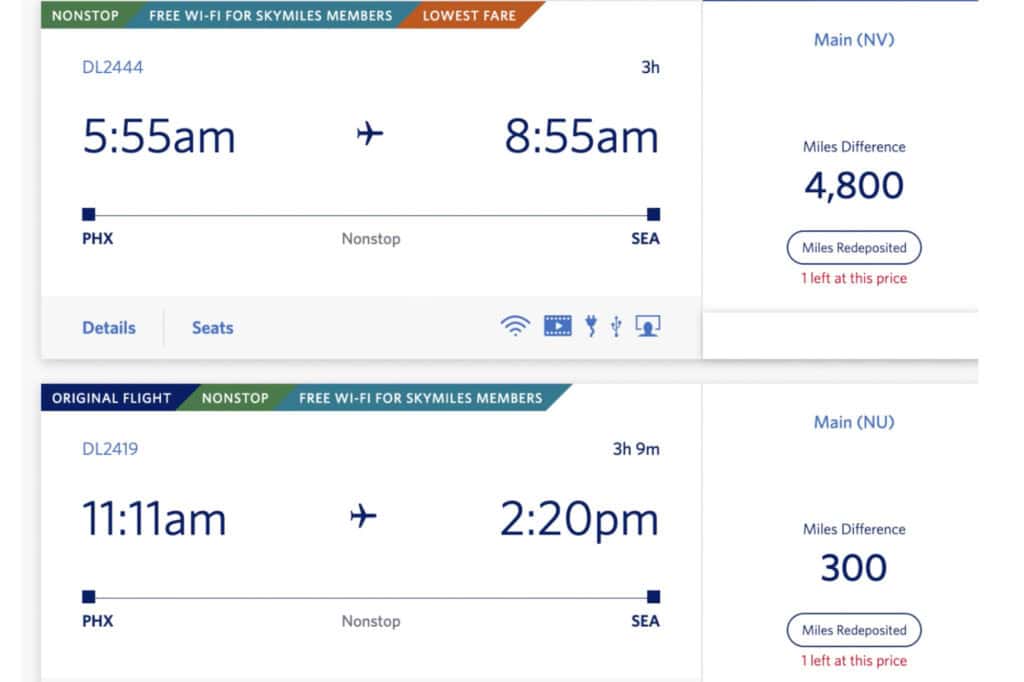Select the Main (NV) fare option

click(852, 40)
